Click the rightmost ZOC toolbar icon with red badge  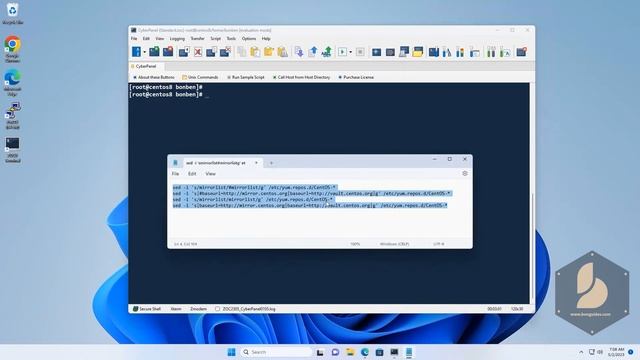[521, 52]
